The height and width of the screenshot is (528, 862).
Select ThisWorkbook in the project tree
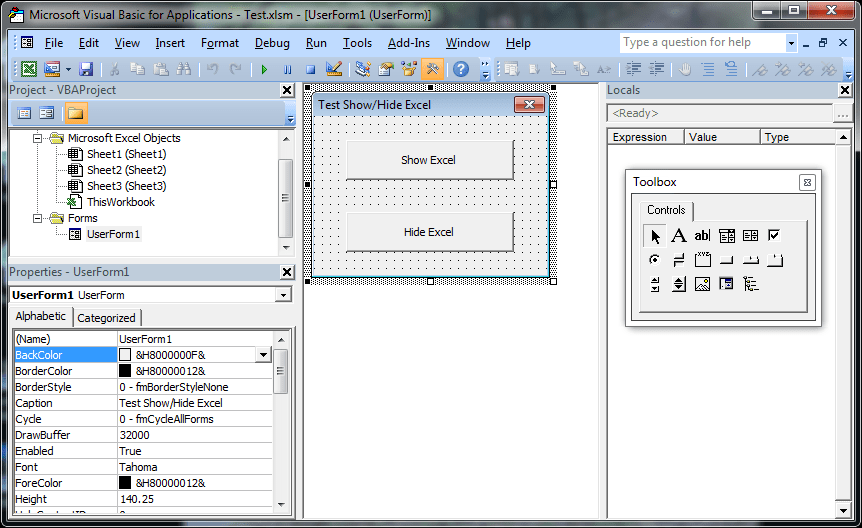[120, 202]
